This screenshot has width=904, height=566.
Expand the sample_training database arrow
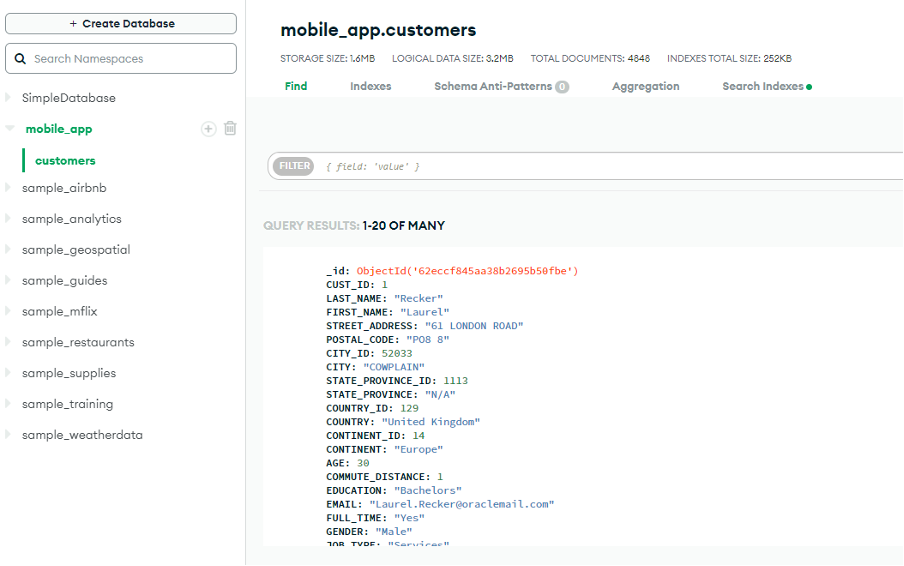click(x=7, y=403)
